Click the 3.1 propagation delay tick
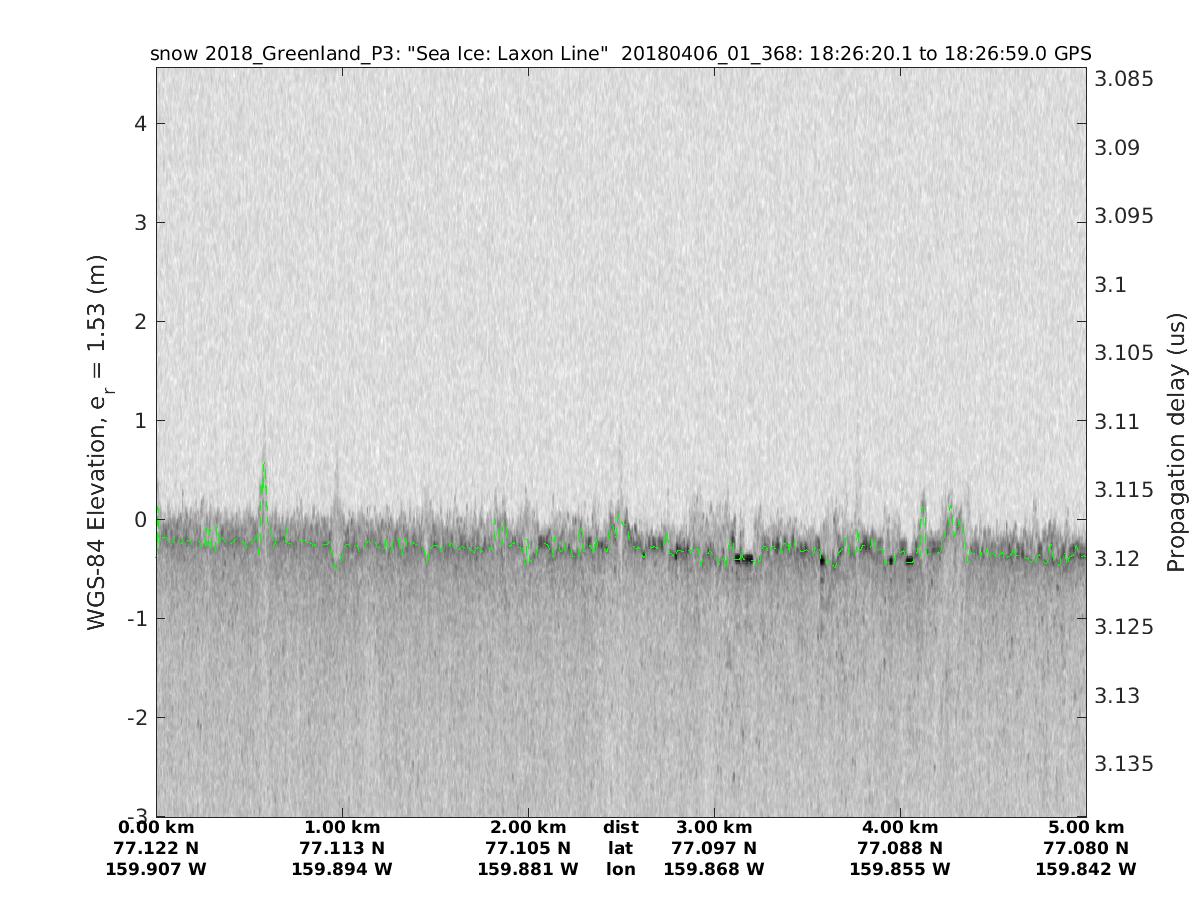Screen dimensions: 1200x900 (1110, 285)
